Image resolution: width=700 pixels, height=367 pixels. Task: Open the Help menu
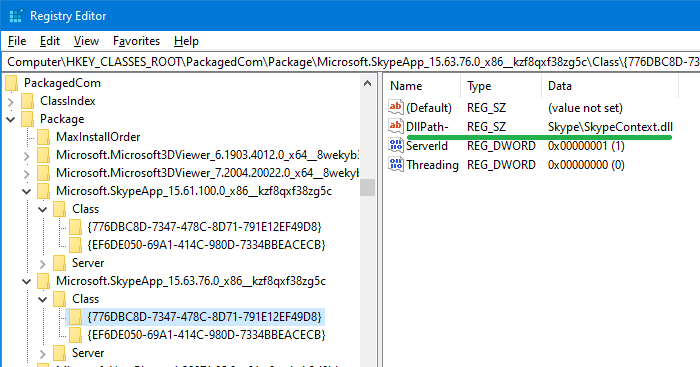coord(186,41)
